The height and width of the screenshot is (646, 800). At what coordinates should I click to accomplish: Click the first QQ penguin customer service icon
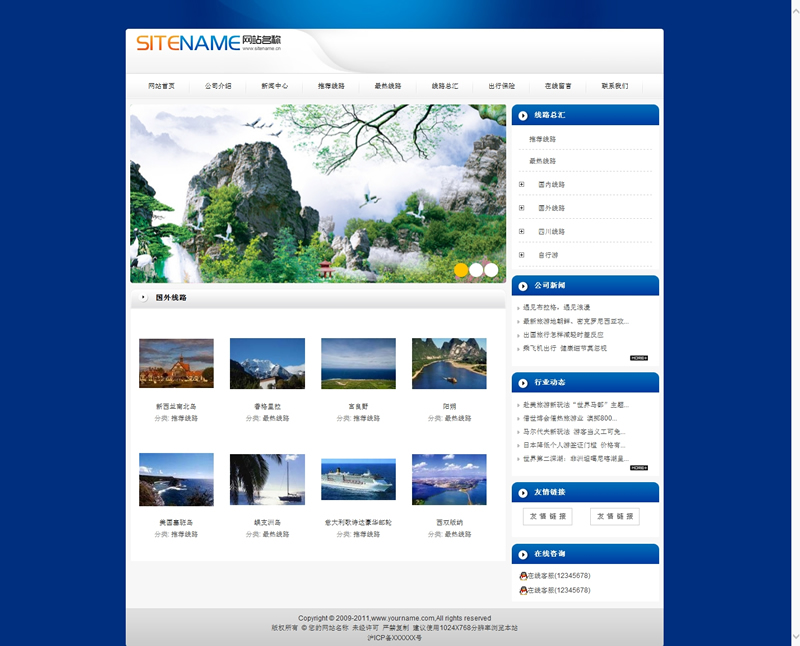click(x=523, y=576)
